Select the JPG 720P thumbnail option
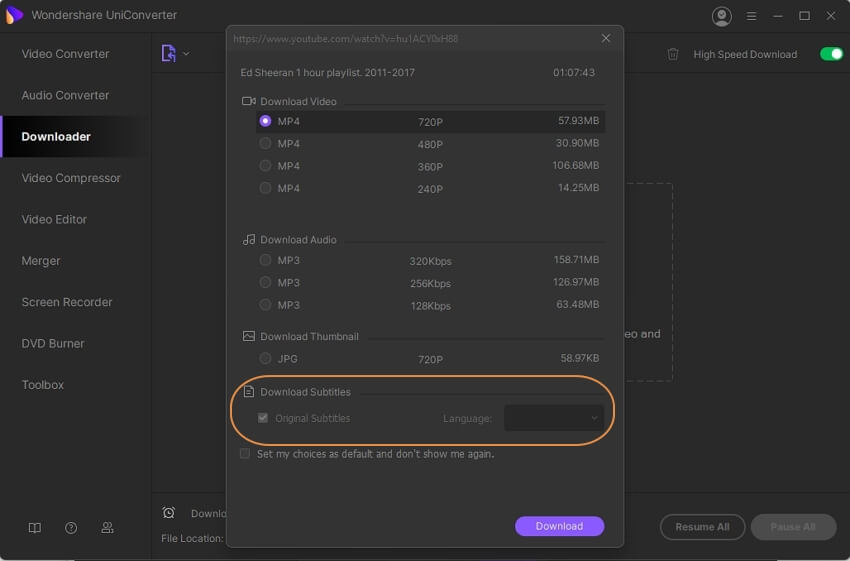The image size is (850, 561). coord(265,358)
